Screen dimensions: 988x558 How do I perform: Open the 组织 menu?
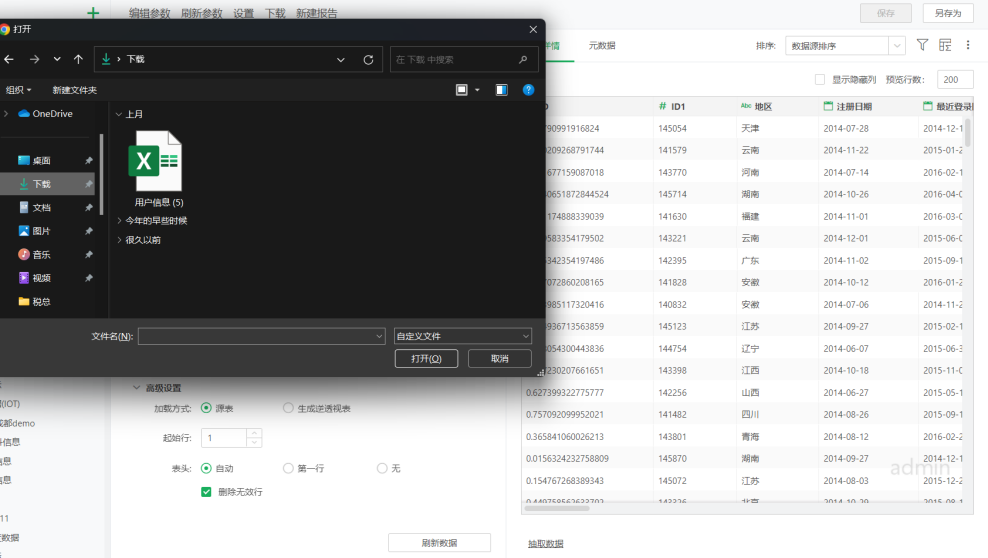18,90
